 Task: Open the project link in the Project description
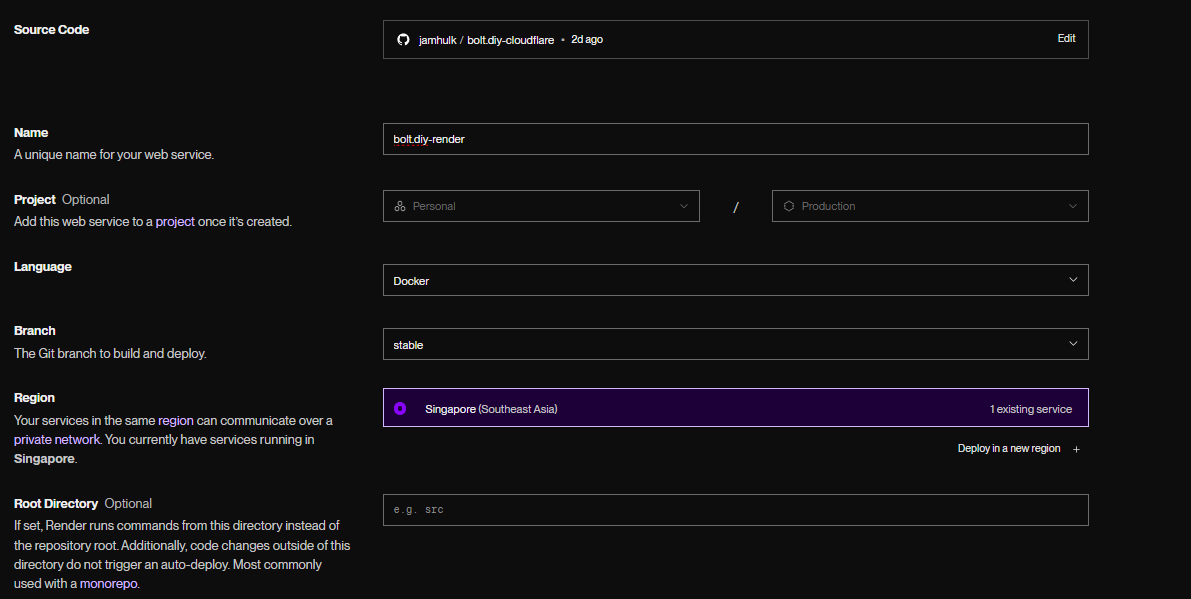click(175, 222)
